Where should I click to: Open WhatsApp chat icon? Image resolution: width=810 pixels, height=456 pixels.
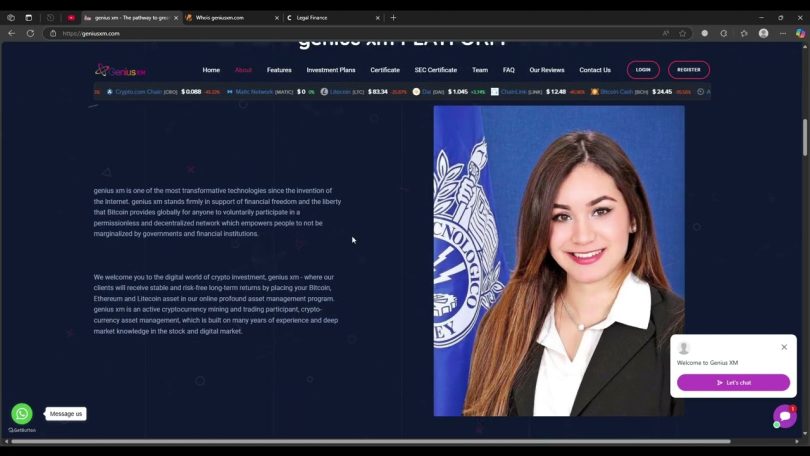tap(22, 414)
